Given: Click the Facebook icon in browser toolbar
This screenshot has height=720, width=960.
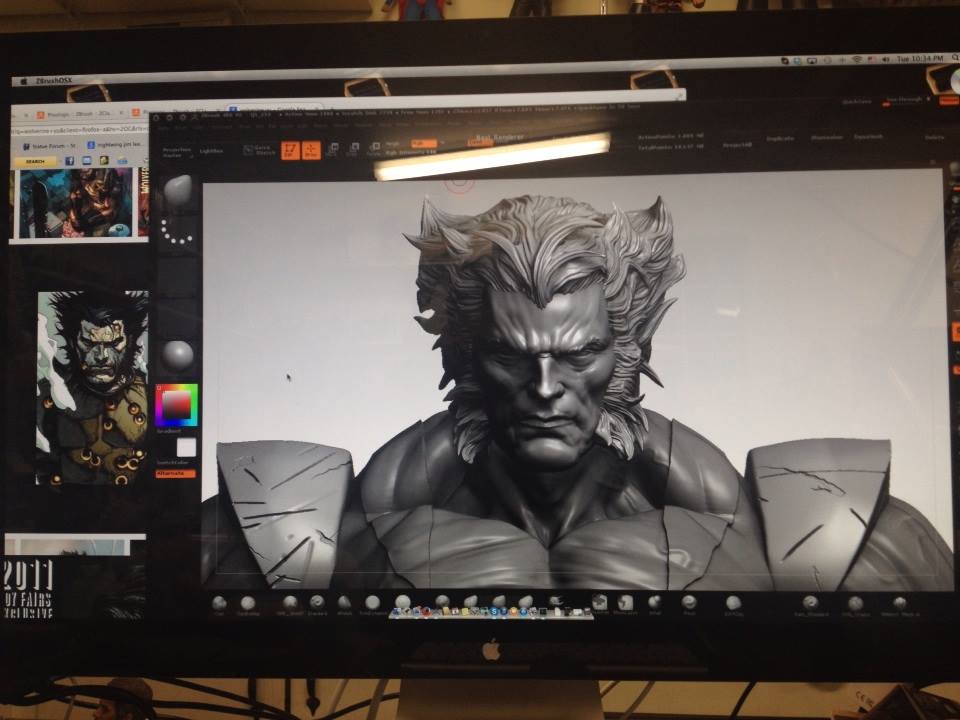Looking at the screenshot, I should pos(69,160).
